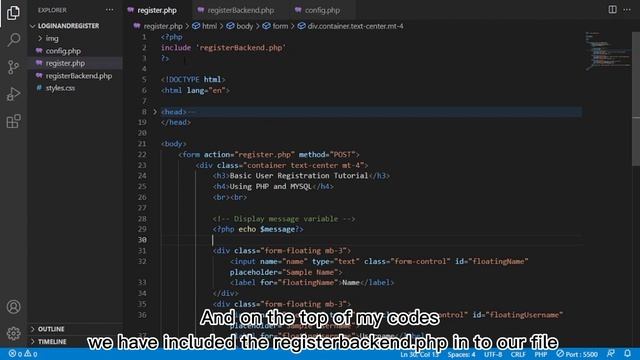Viewport: 640px width, 360px height.
Task: Click the Ln 30 cursor position indicator
Action: point(419,354)
